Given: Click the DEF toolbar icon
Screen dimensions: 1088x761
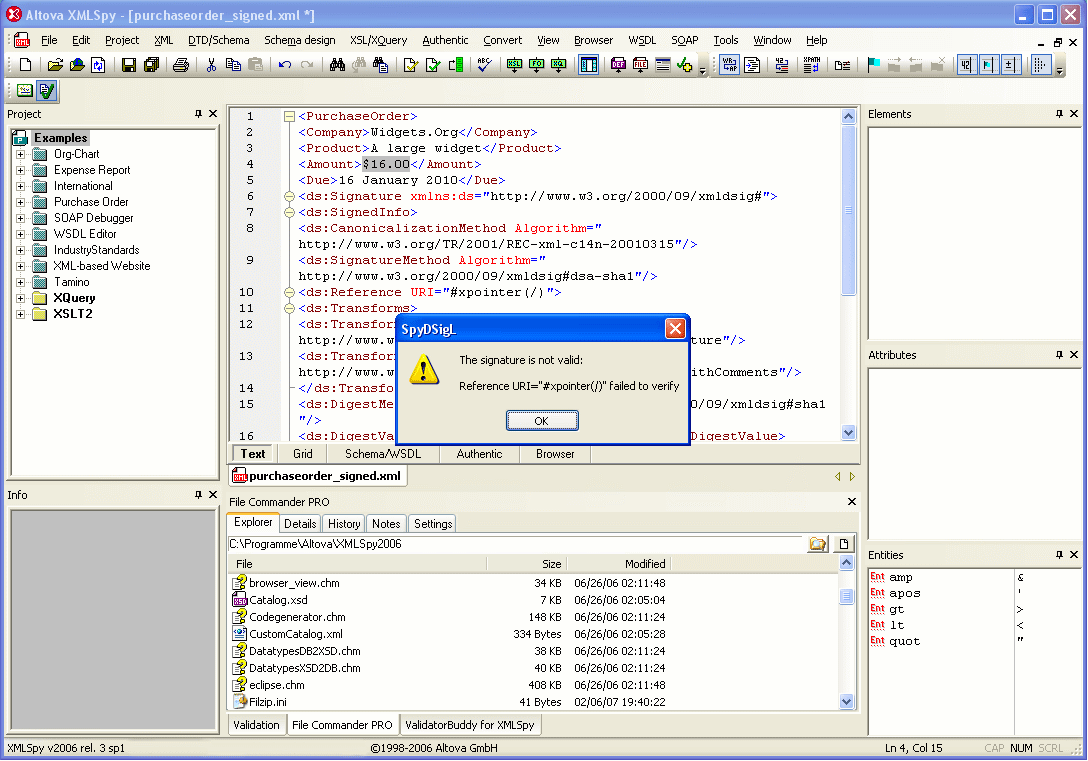Looking at the screenshot, I should click(618, 65).
